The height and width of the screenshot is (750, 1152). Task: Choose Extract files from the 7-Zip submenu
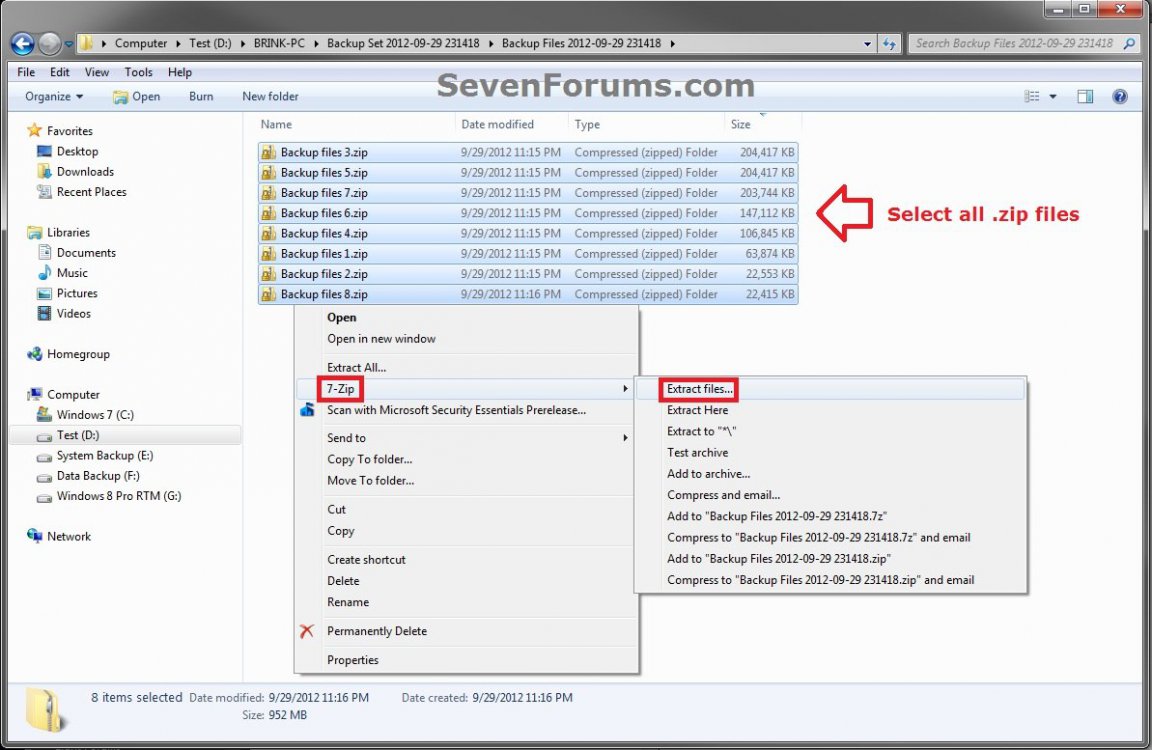click(x=697, y=388)
